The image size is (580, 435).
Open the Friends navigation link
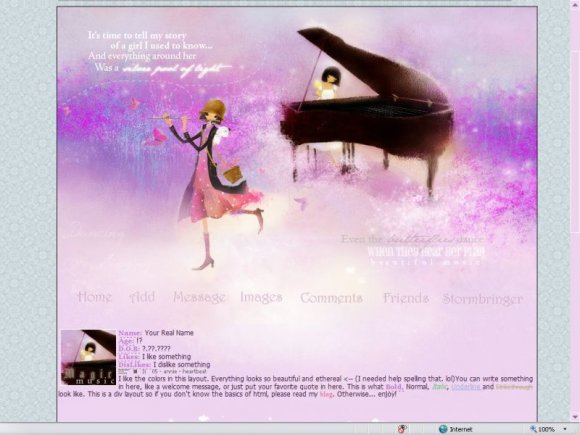(x=406, y=298)
